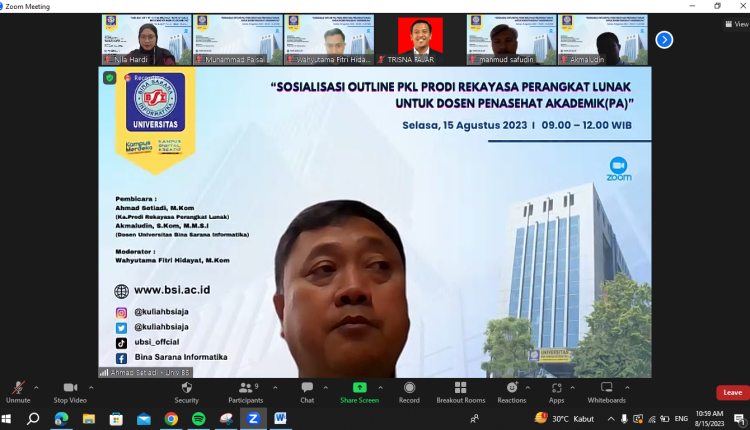Show next page of participant thumbnails
Image resolution: width=750 pixels, height=430 pixels.
coord(664,40)
